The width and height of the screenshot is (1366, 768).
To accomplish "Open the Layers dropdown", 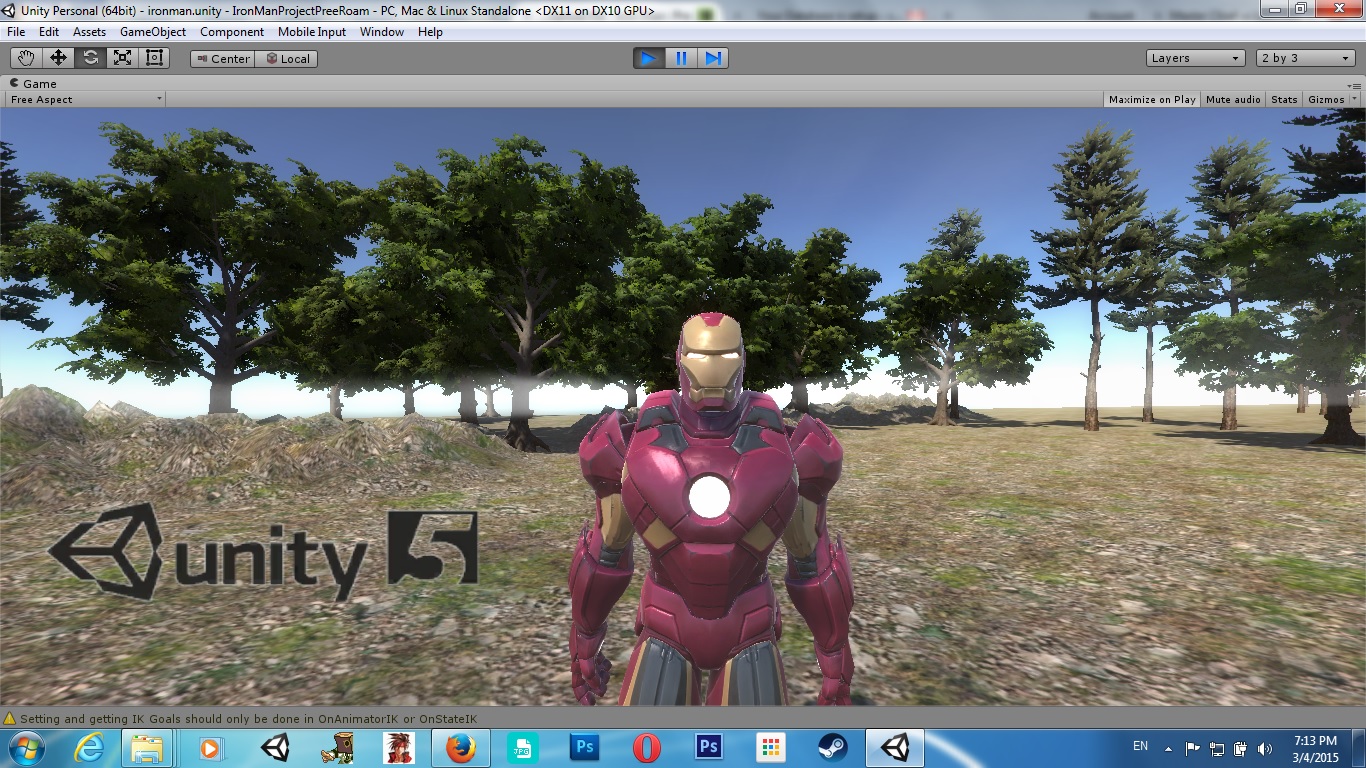I will pyautogui.click(x=1196, y=58).
